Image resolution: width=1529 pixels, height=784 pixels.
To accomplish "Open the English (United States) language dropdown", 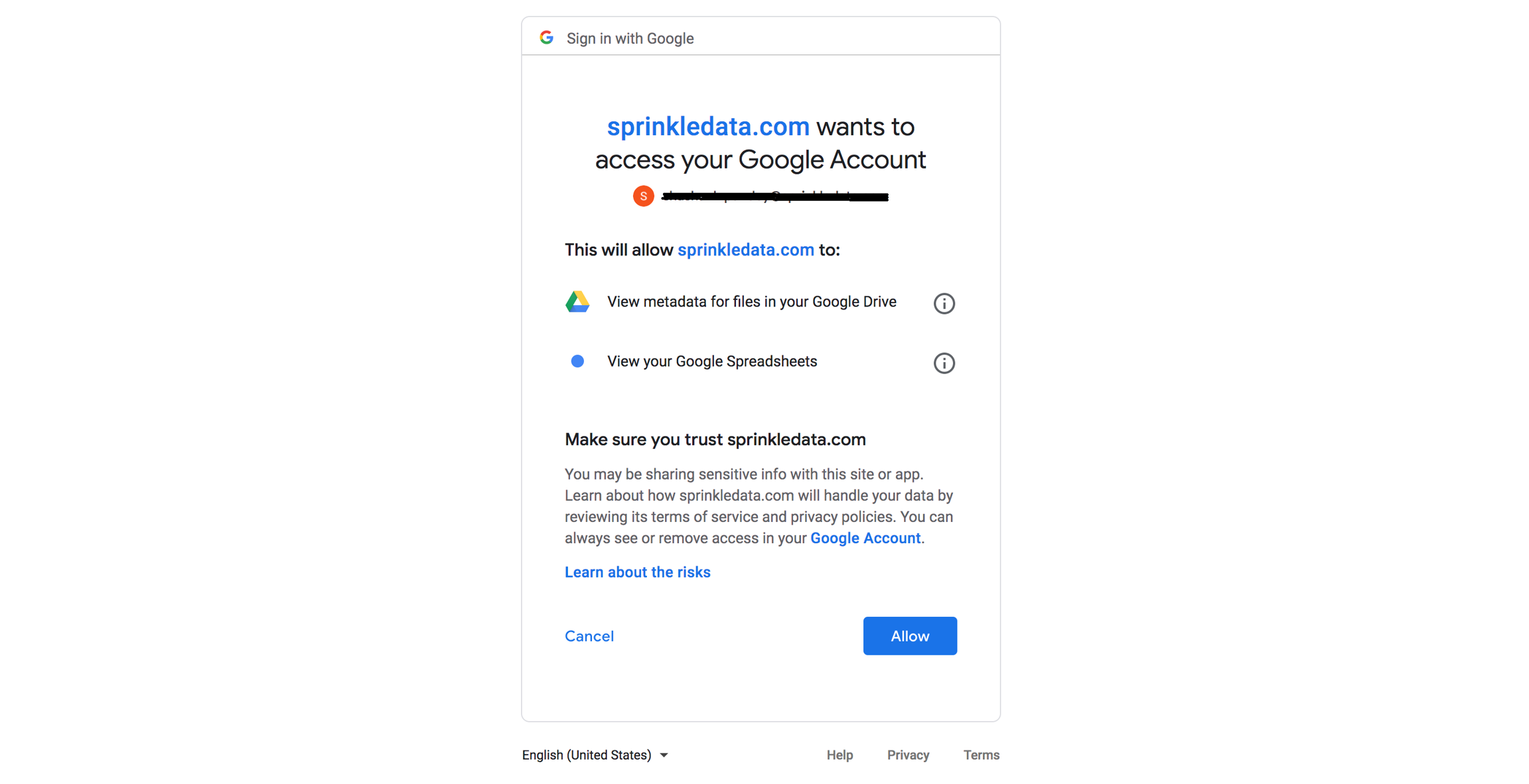I will click(x=595, y=755).
